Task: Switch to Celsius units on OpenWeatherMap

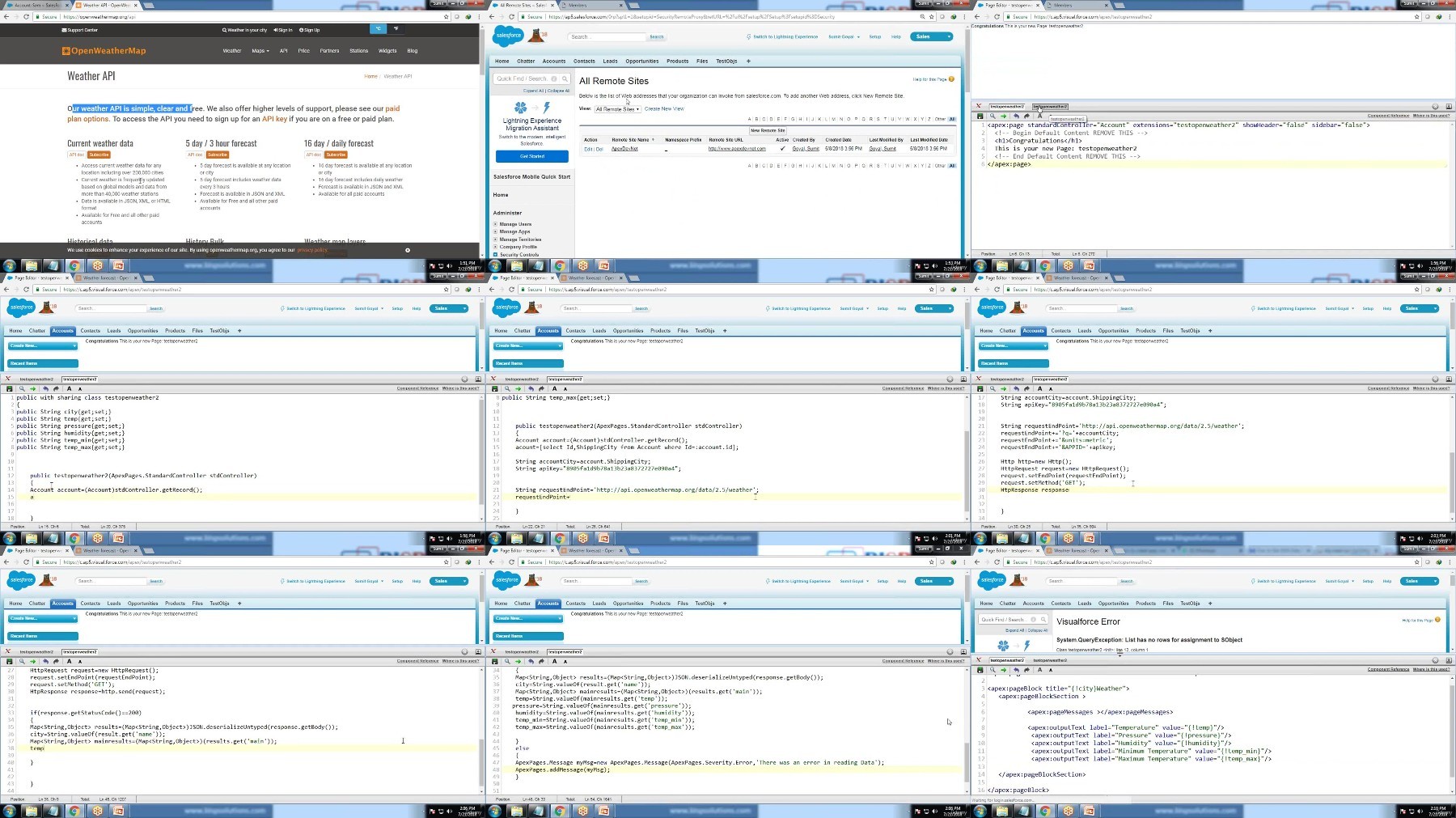Action: [379, 28]
